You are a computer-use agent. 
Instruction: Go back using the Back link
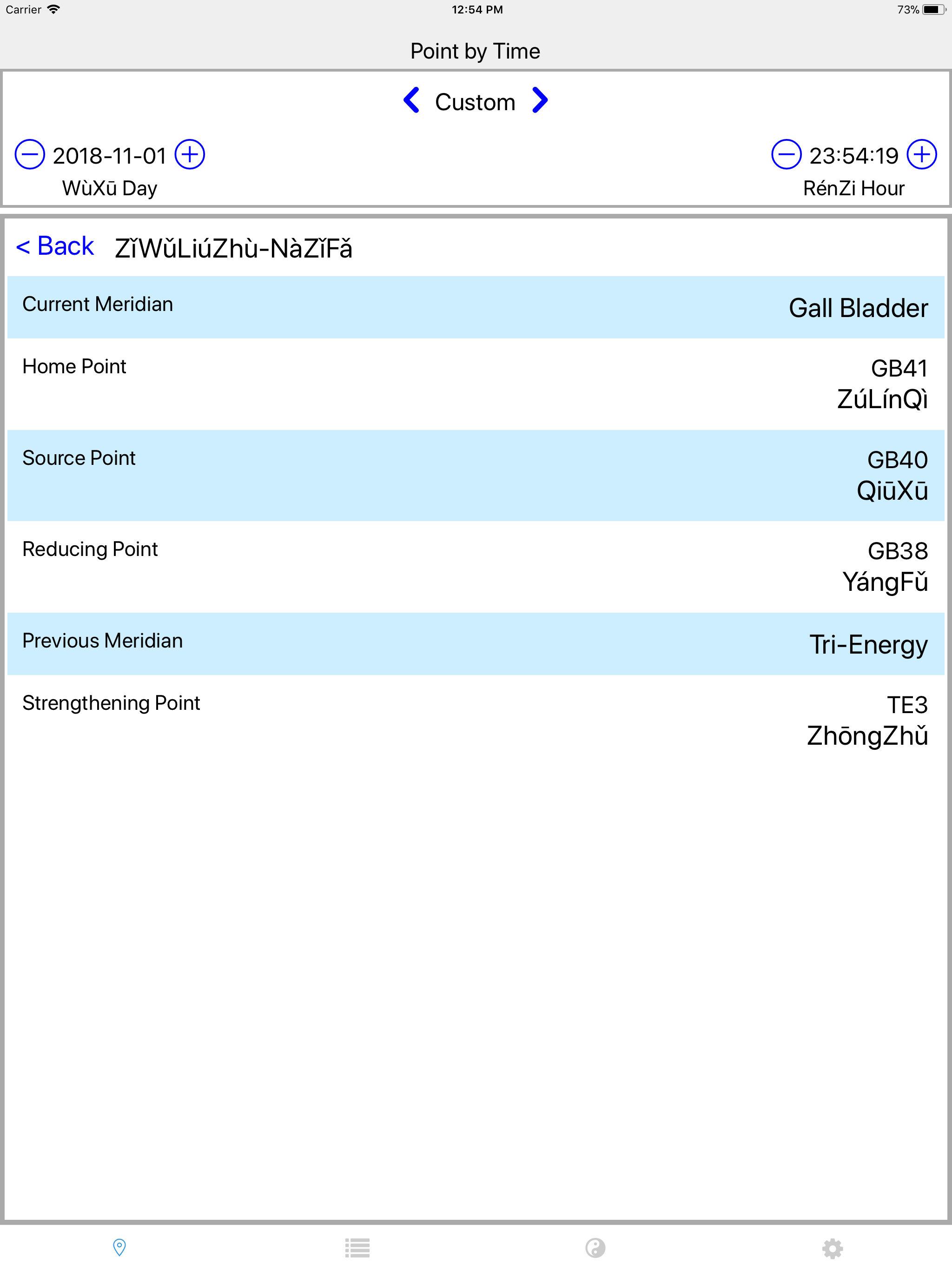[x=55, y=246]
